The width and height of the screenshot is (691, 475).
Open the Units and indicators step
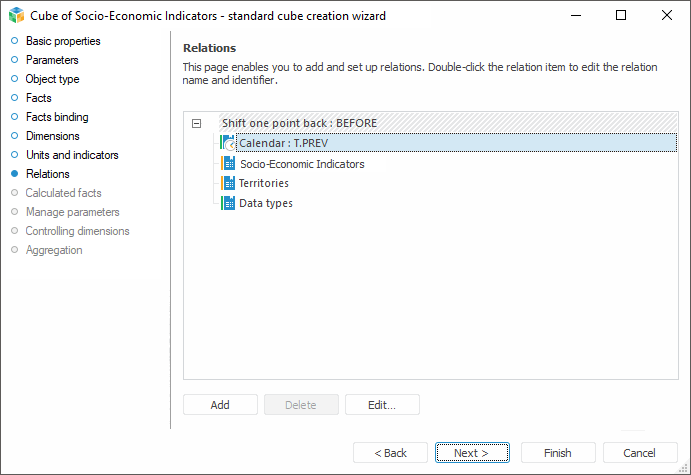pyautogui.click(x=72, y=155)
